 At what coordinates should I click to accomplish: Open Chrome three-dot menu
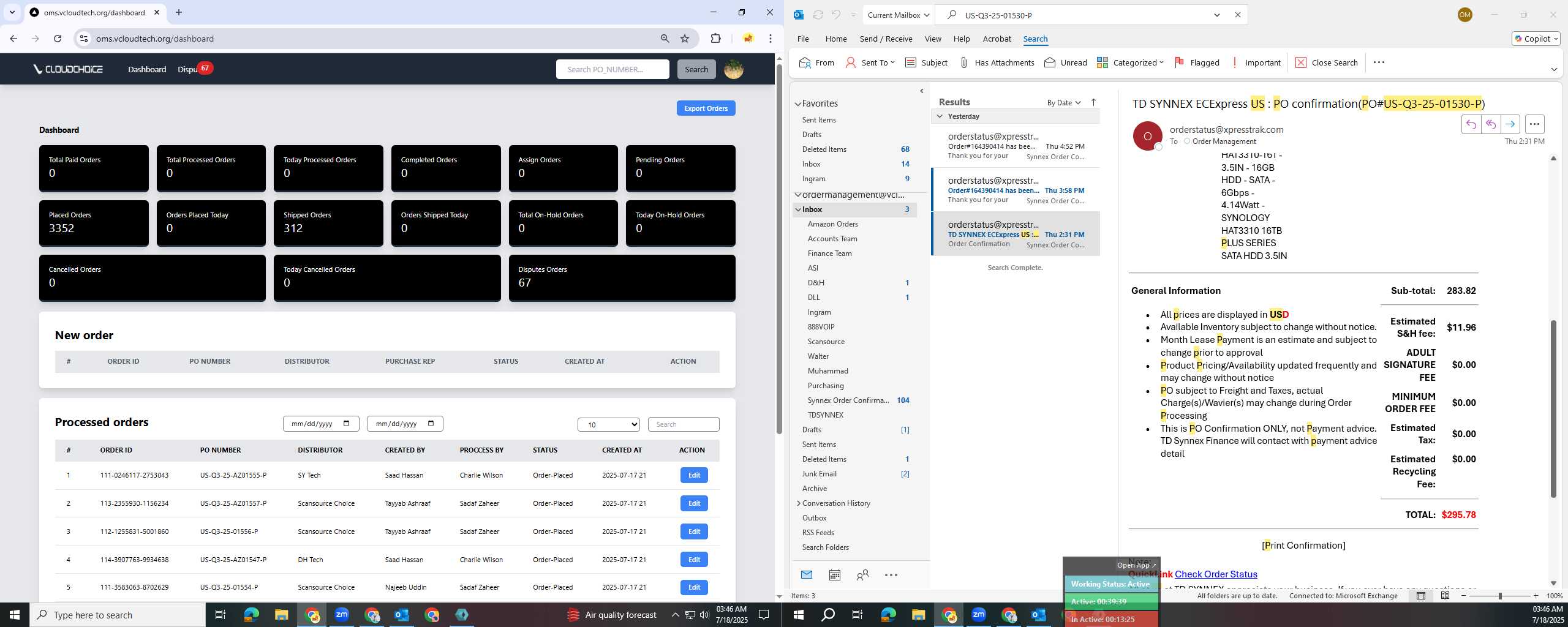[771, 38]
